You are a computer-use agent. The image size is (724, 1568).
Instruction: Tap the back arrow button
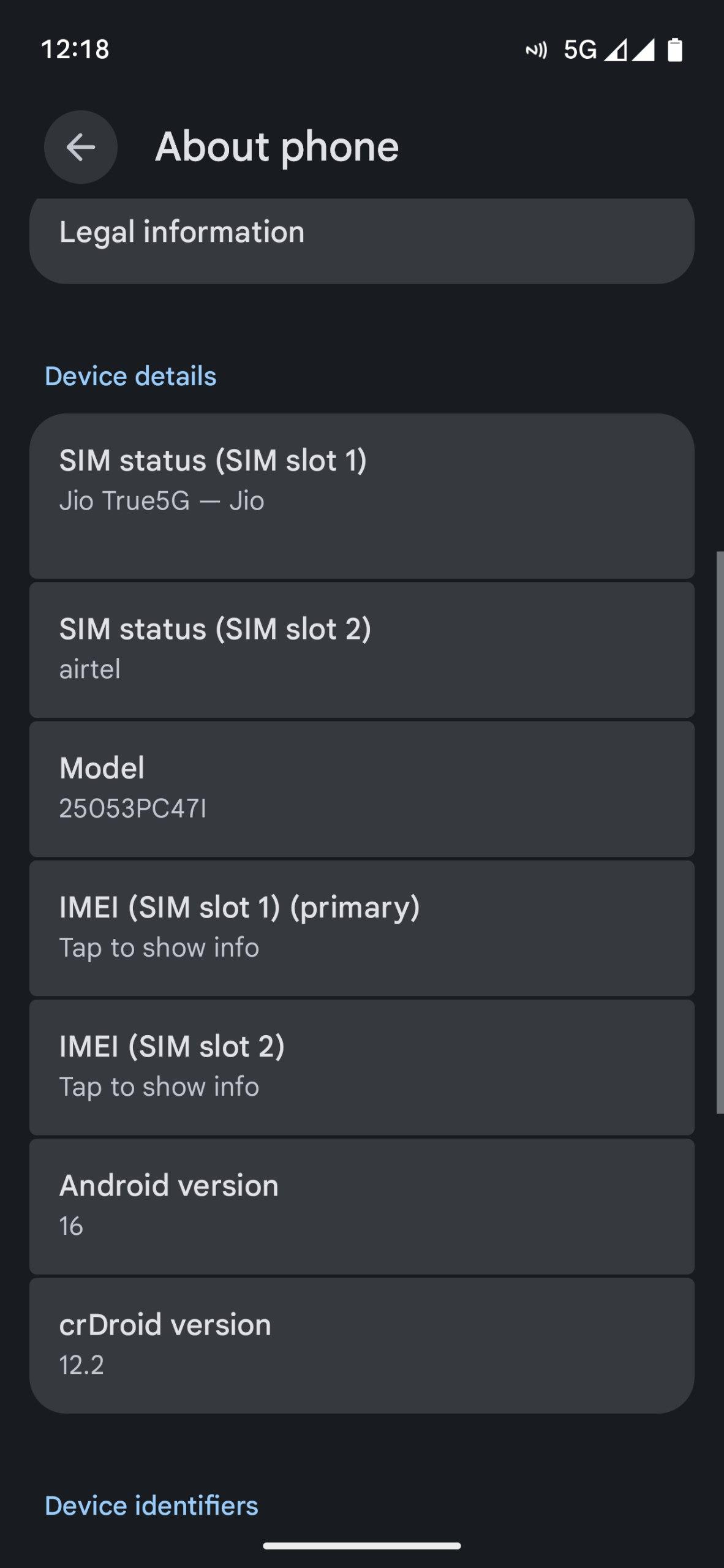(x=81, y=147)
